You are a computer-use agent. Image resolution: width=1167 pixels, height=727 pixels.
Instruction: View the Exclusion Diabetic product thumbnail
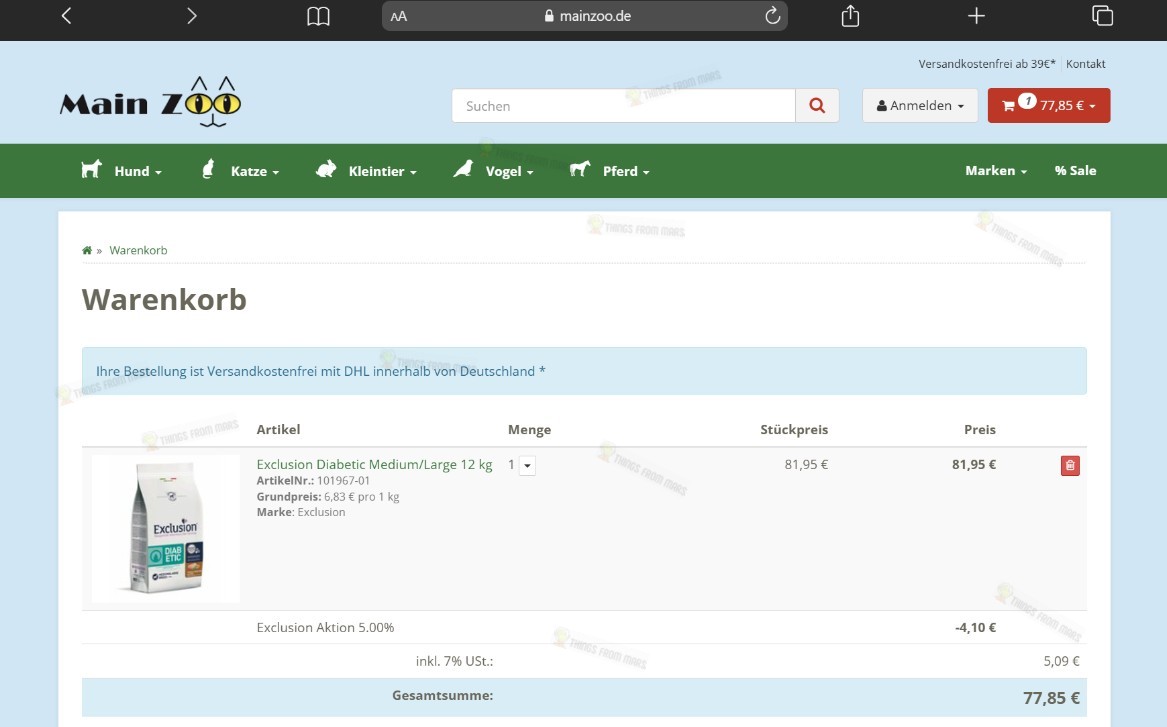[166, 528]
